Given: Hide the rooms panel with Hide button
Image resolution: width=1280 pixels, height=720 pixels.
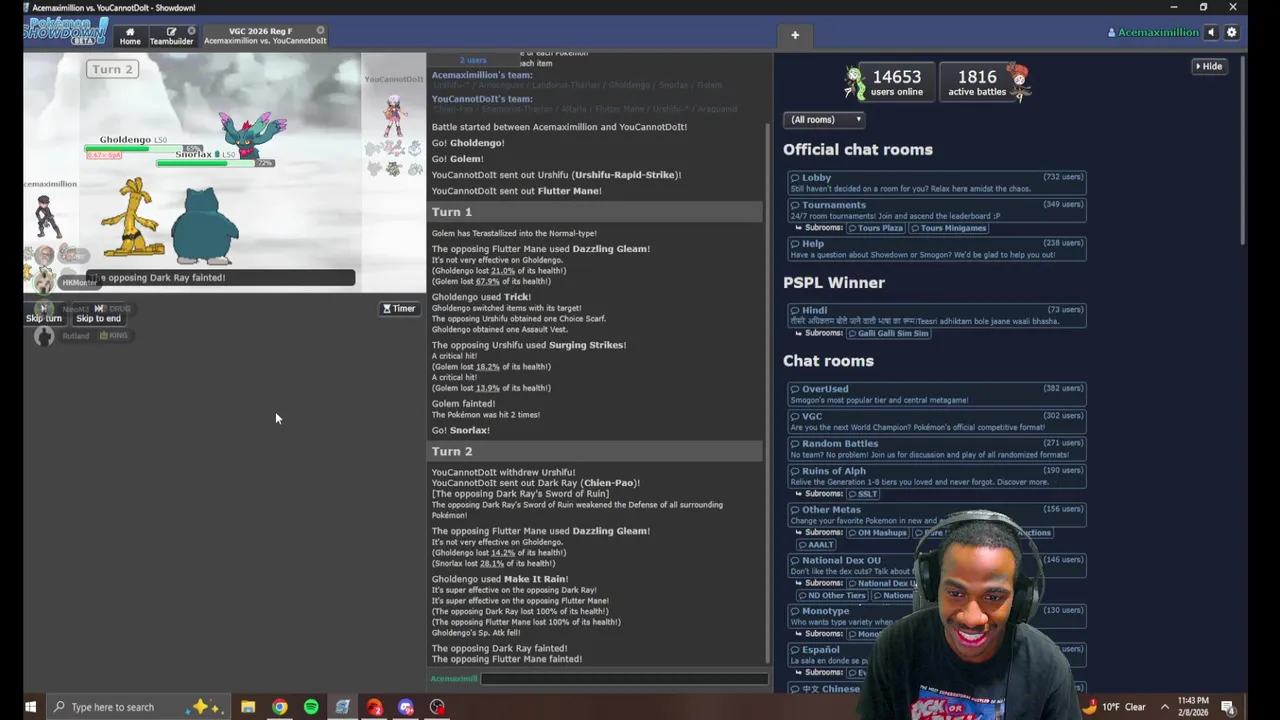Looking at the screenshot, I should [1208, 66].
